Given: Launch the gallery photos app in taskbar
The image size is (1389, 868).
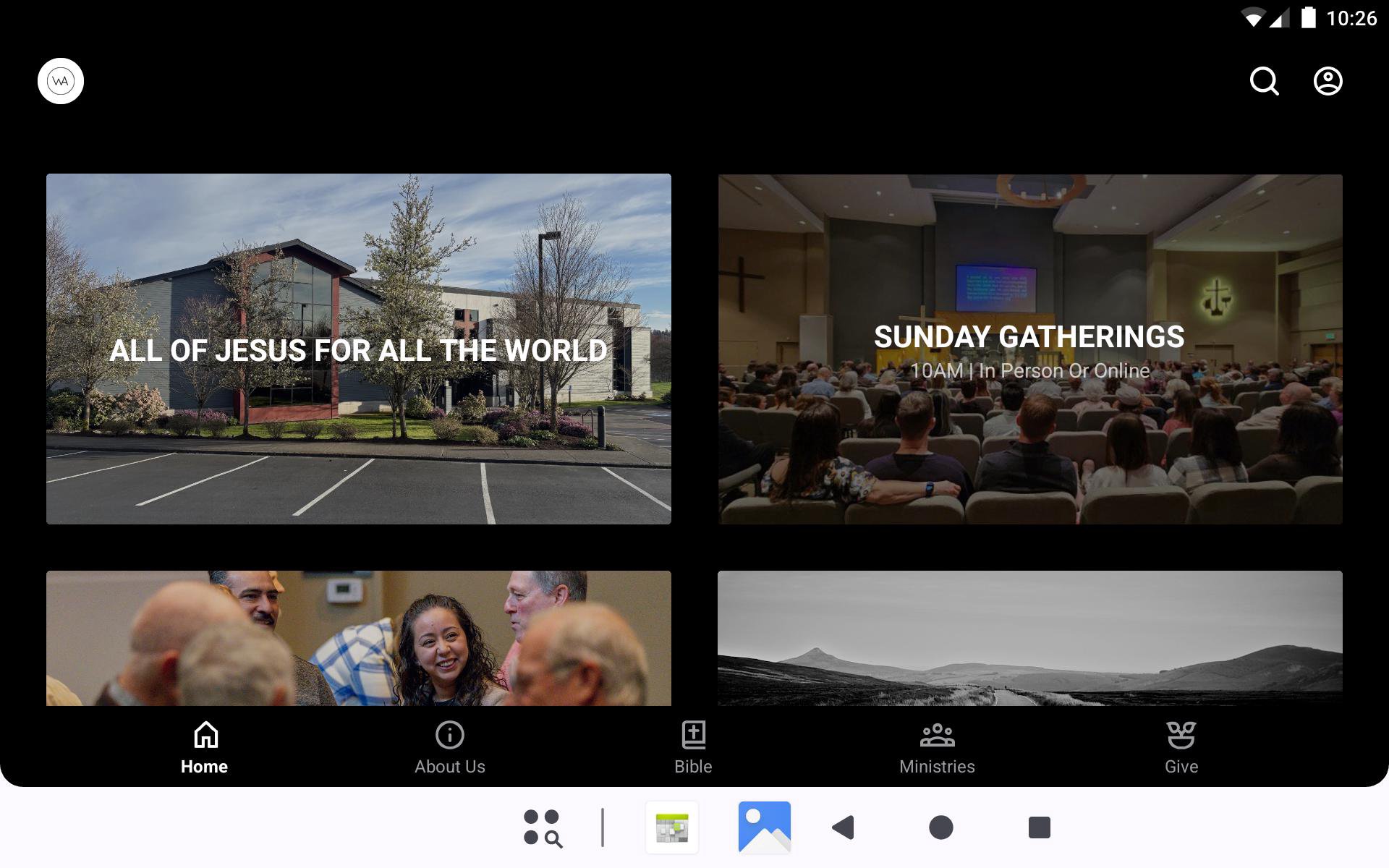Looking at the screenshot, I should coord(764,827).
